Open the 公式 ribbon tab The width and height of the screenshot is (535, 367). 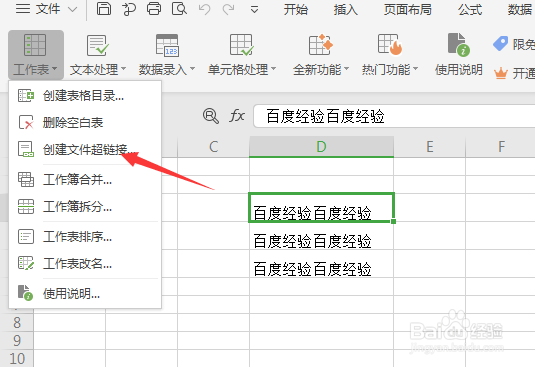click(x=470, y=10)
